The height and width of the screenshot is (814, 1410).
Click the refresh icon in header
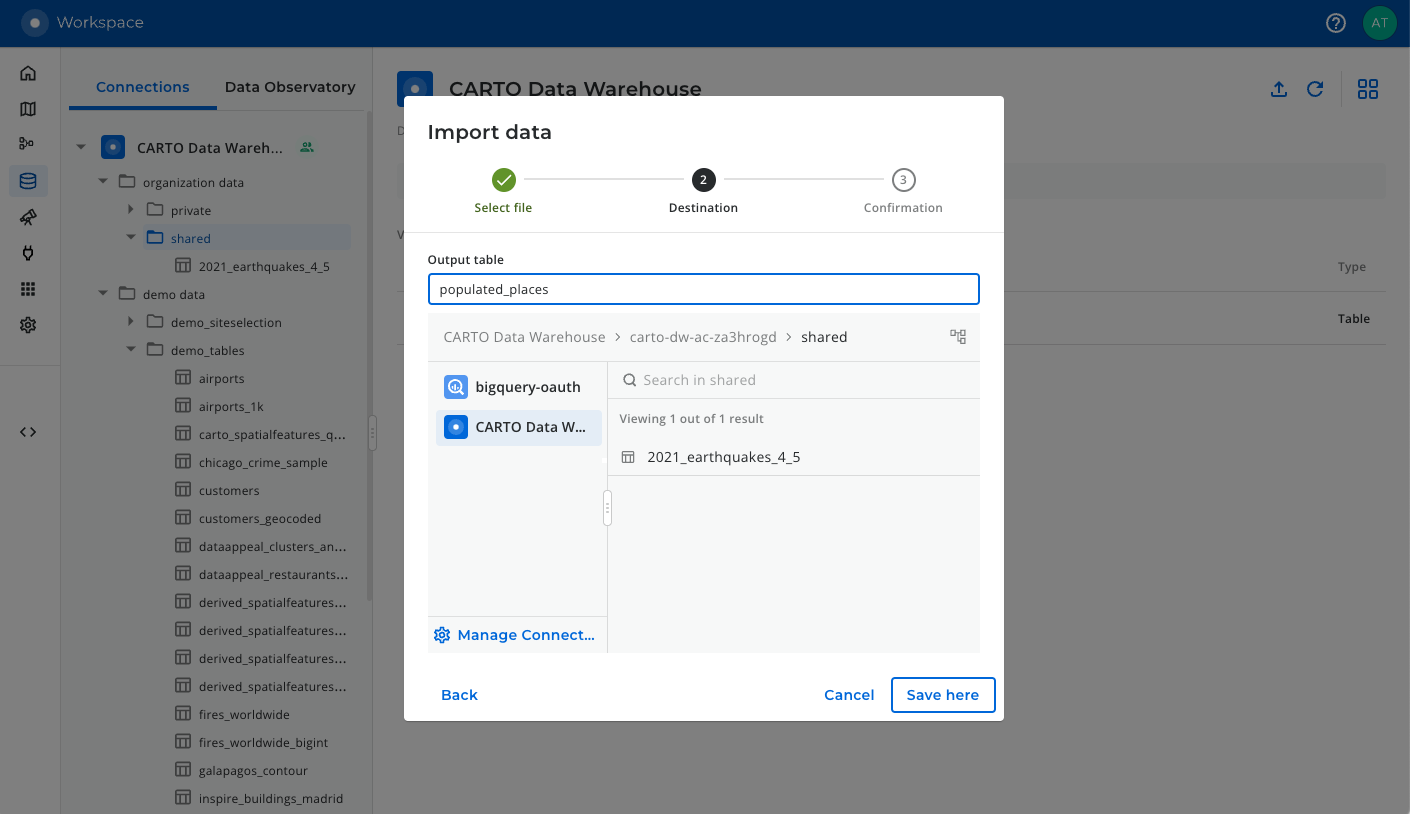[1315, 89]
